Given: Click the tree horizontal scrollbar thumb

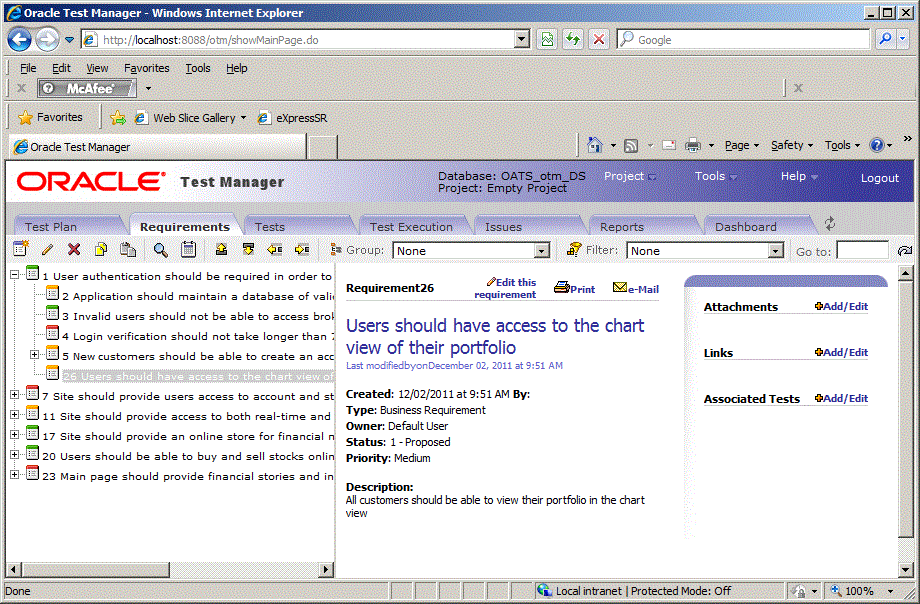Looking at the screenshot, I should click(96, 569).
